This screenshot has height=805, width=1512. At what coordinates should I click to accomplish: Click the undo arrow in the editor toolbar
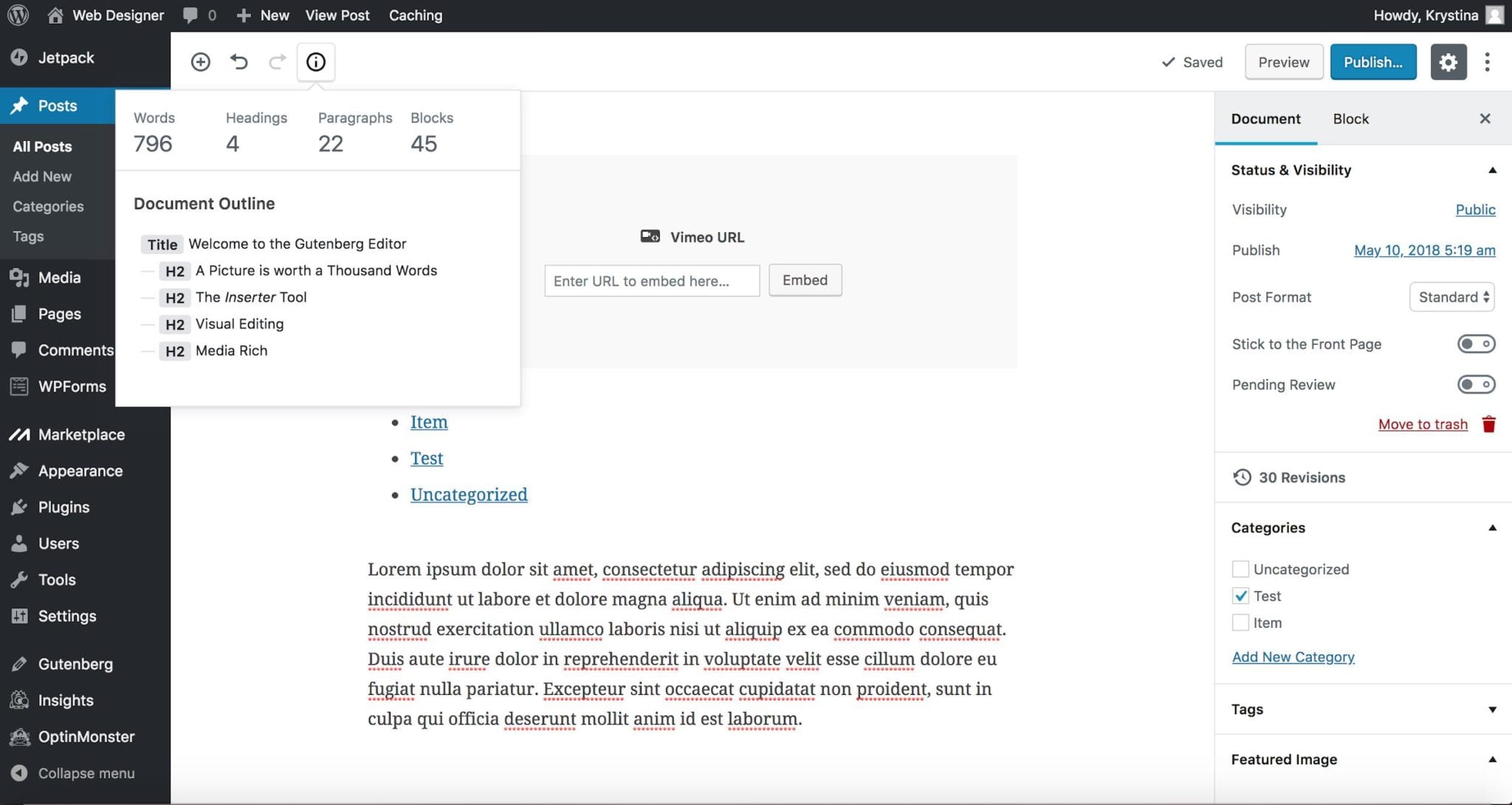238,62
